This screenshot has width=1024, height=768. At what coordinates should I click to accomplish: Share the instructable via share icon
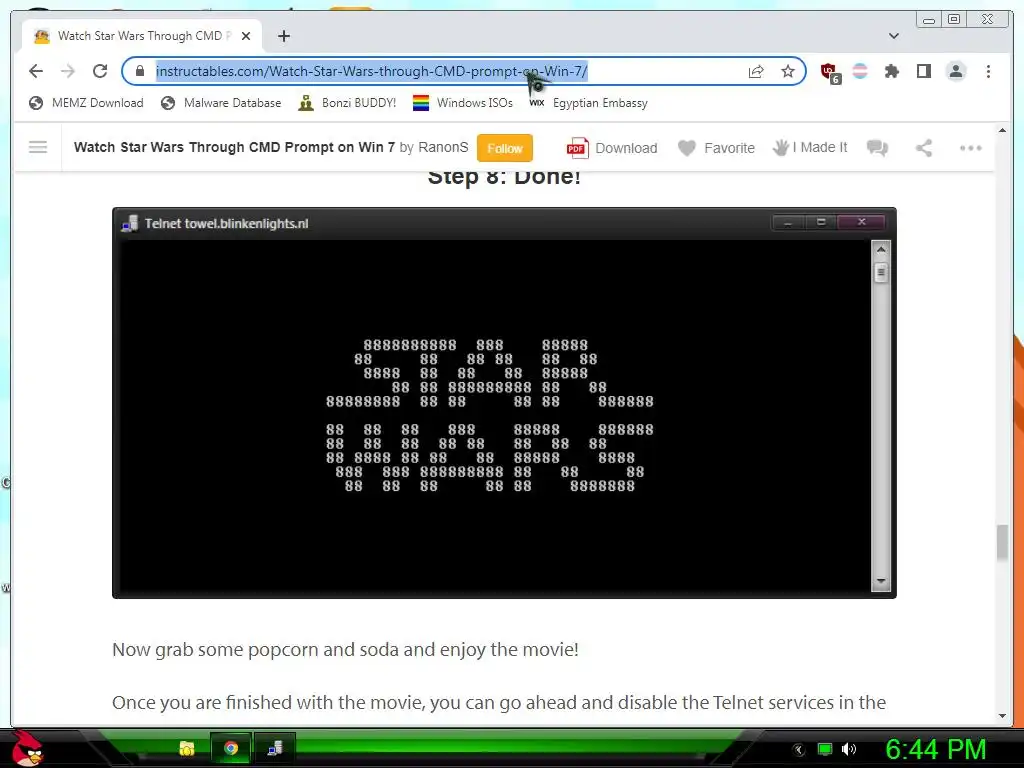point(923,148)
